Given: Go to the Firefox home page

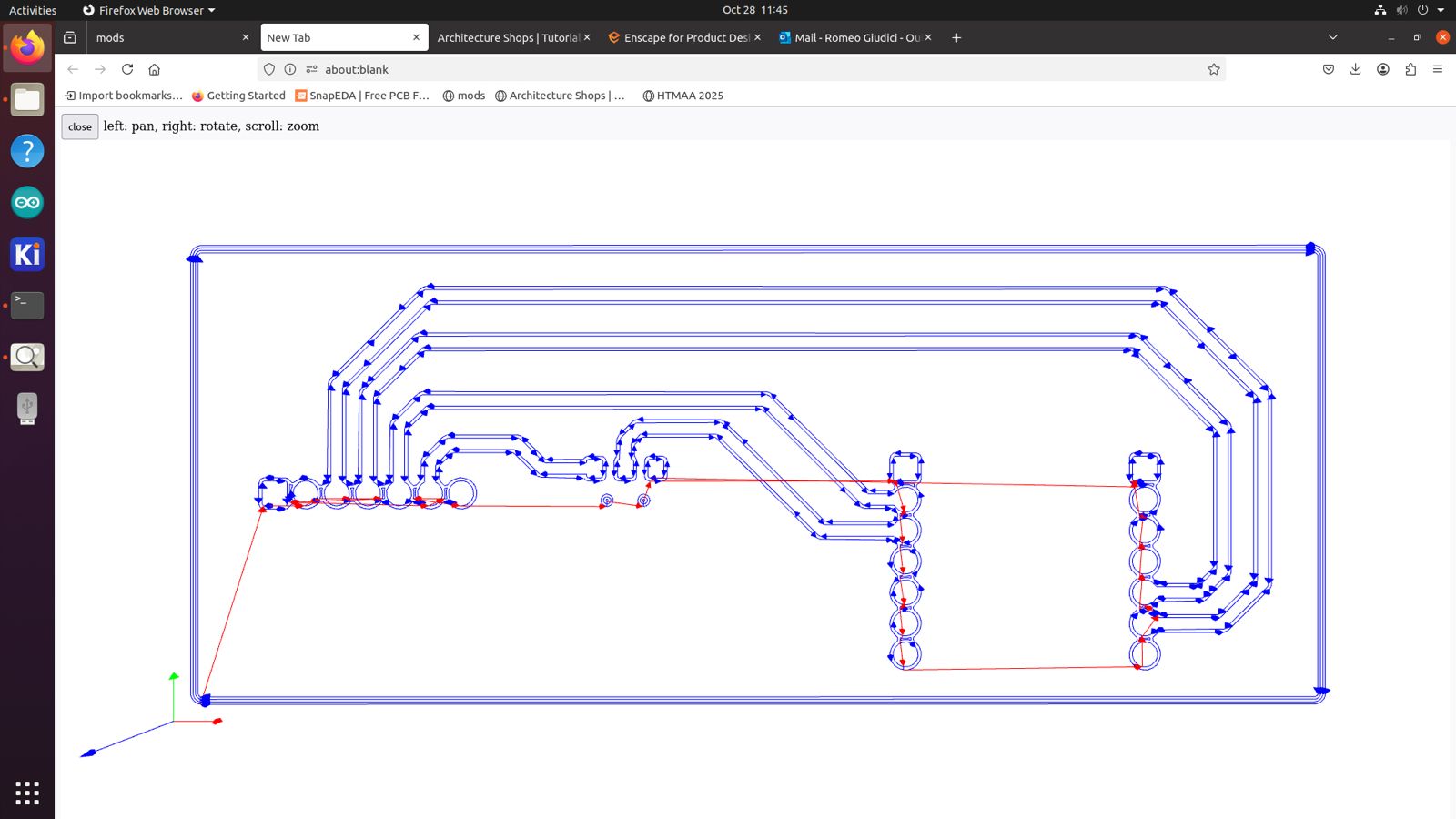Looking at the screenshot, I should tap(155, 69).
